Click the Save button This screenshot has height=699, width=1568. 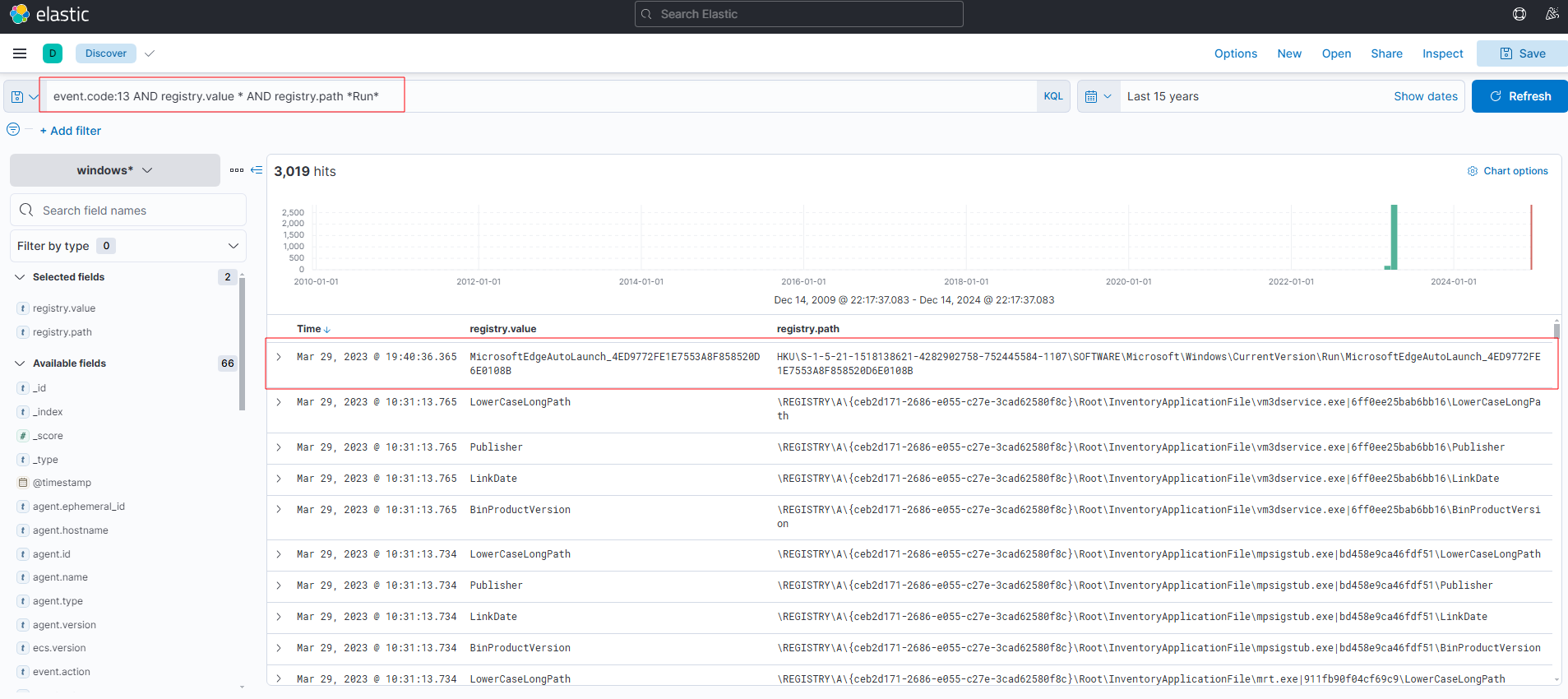pos(1522,53)
